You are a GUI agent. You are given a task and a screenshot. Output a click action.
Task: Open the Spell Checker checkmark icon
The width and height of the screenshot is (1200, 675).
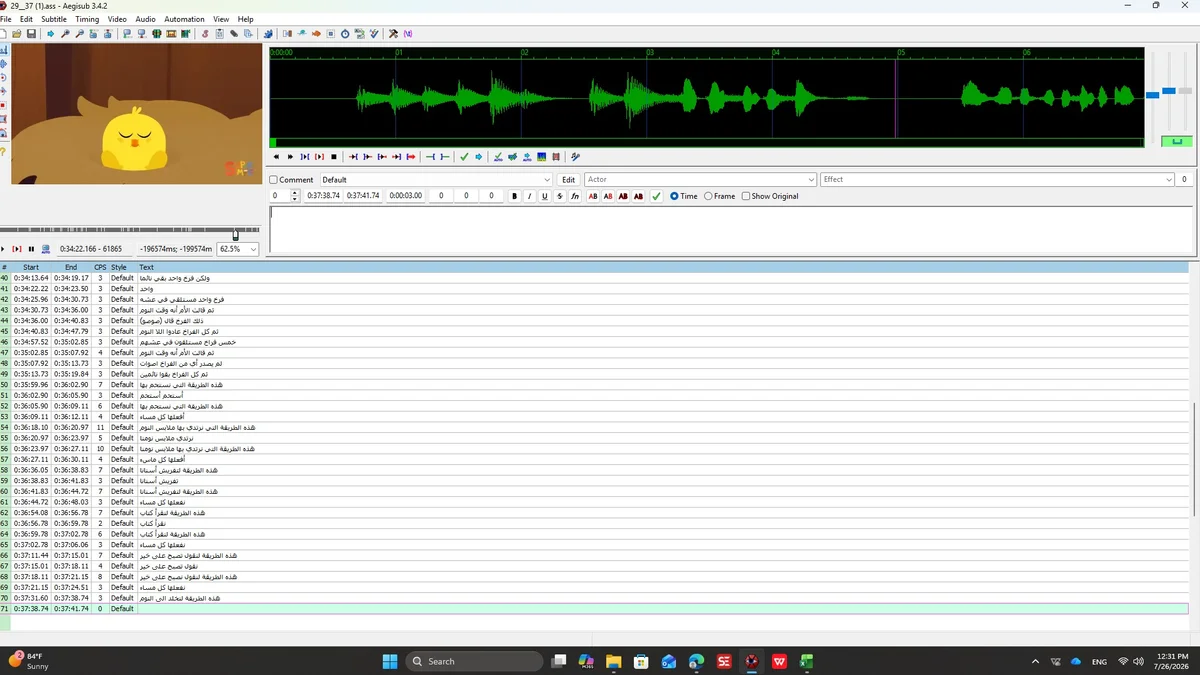click(374, 33)
